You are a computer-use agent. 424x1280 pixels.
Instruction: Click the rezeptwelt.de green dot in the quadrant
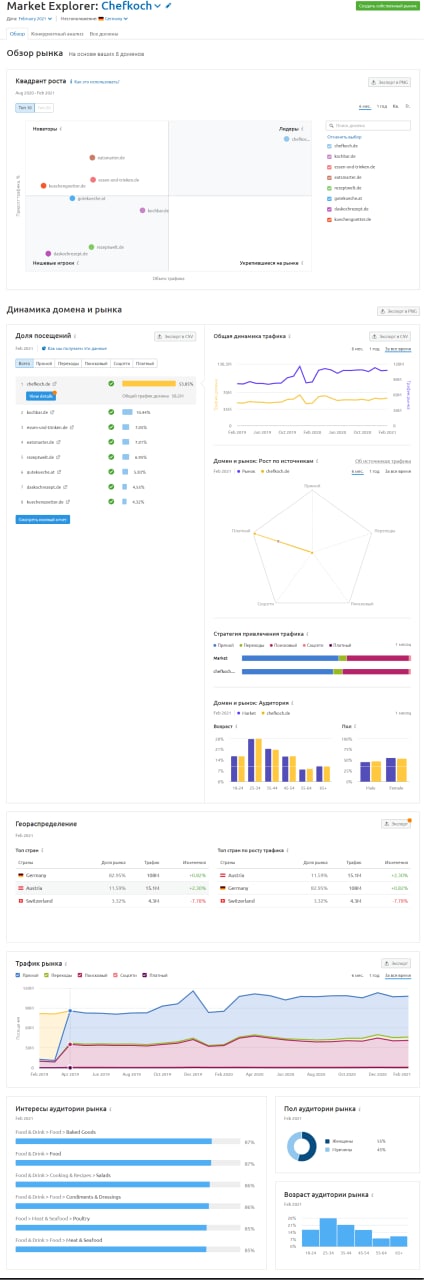click(91, 246)
